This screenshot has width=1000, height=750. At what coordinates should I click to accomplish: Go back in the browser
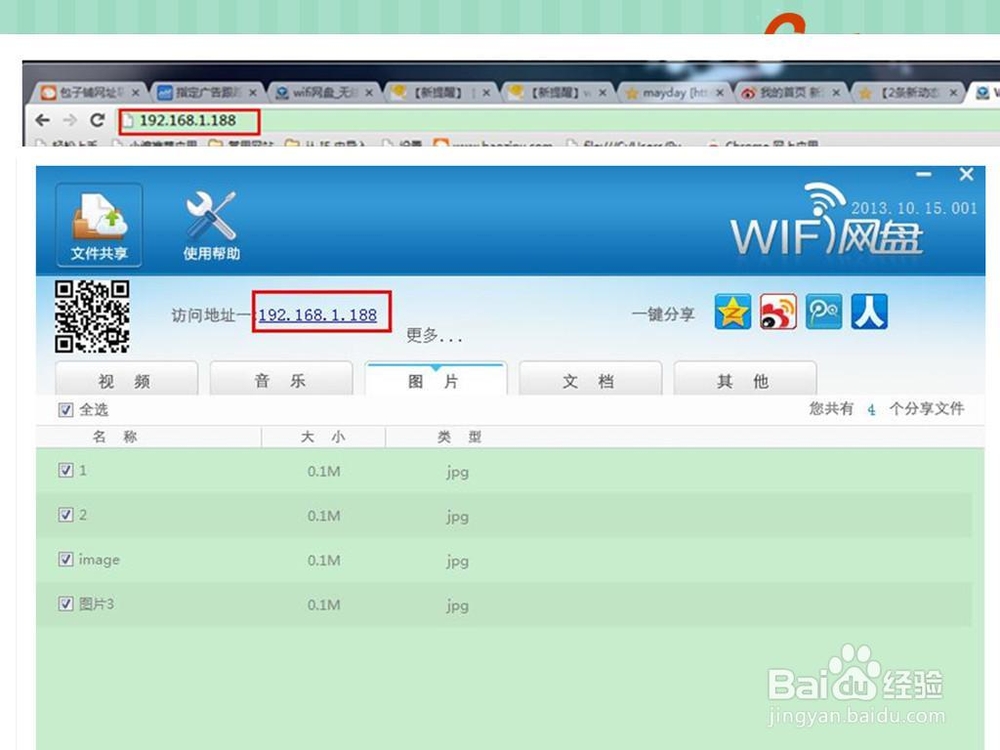[x=43, y=120]
